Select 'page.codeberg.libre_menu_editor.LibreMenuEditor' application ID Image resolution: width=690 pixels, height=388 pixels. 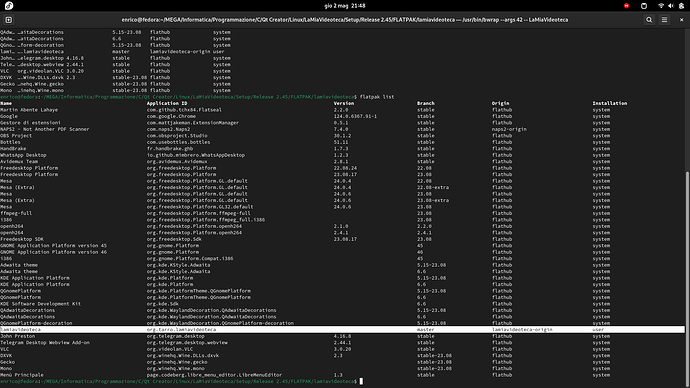214,375
